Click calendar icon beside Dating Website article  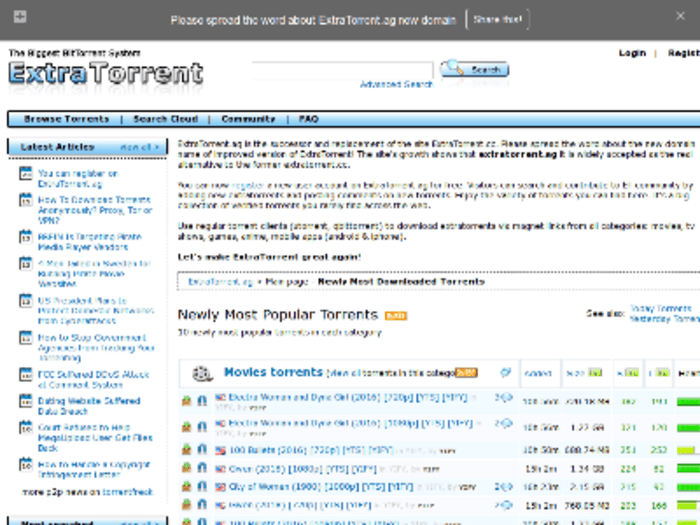click(26, 400)
